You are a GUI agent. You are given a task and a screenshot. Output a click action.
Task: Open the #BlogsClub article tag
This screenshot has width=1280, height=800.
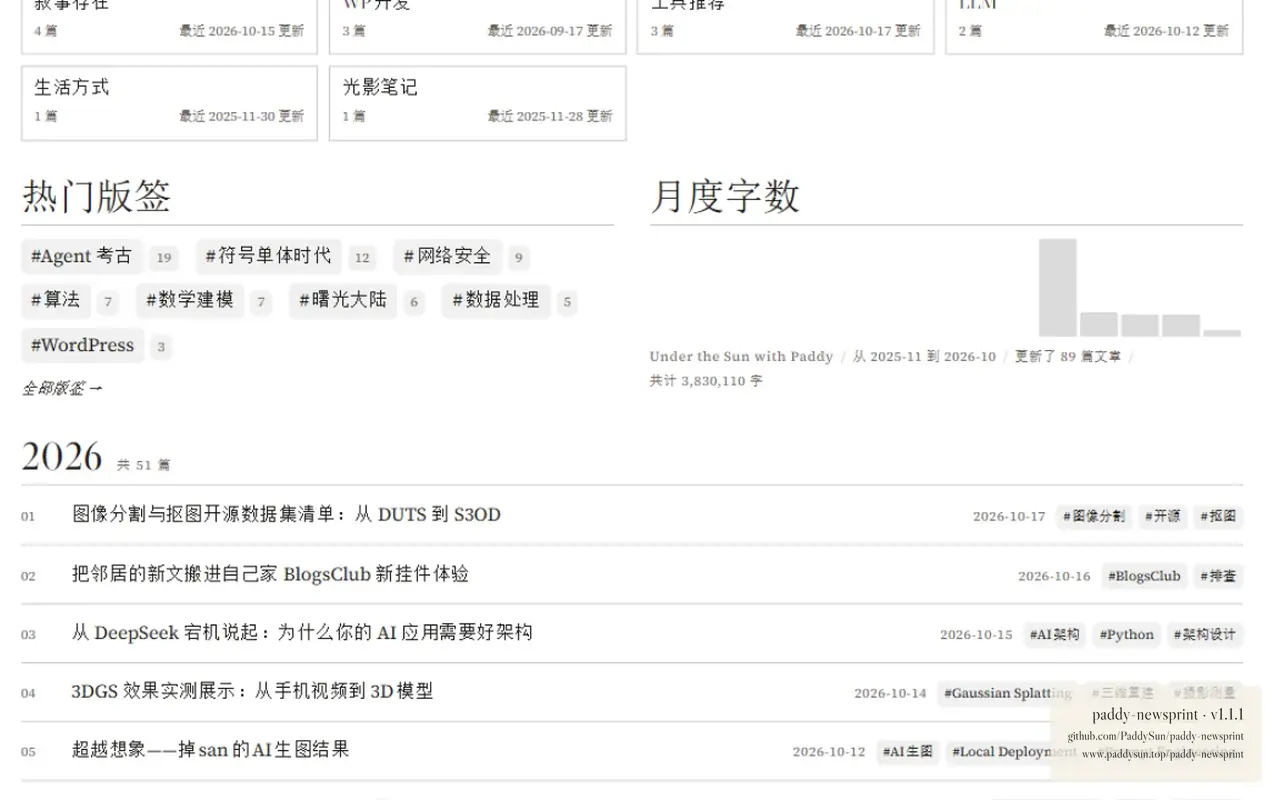click(1145, 576)
